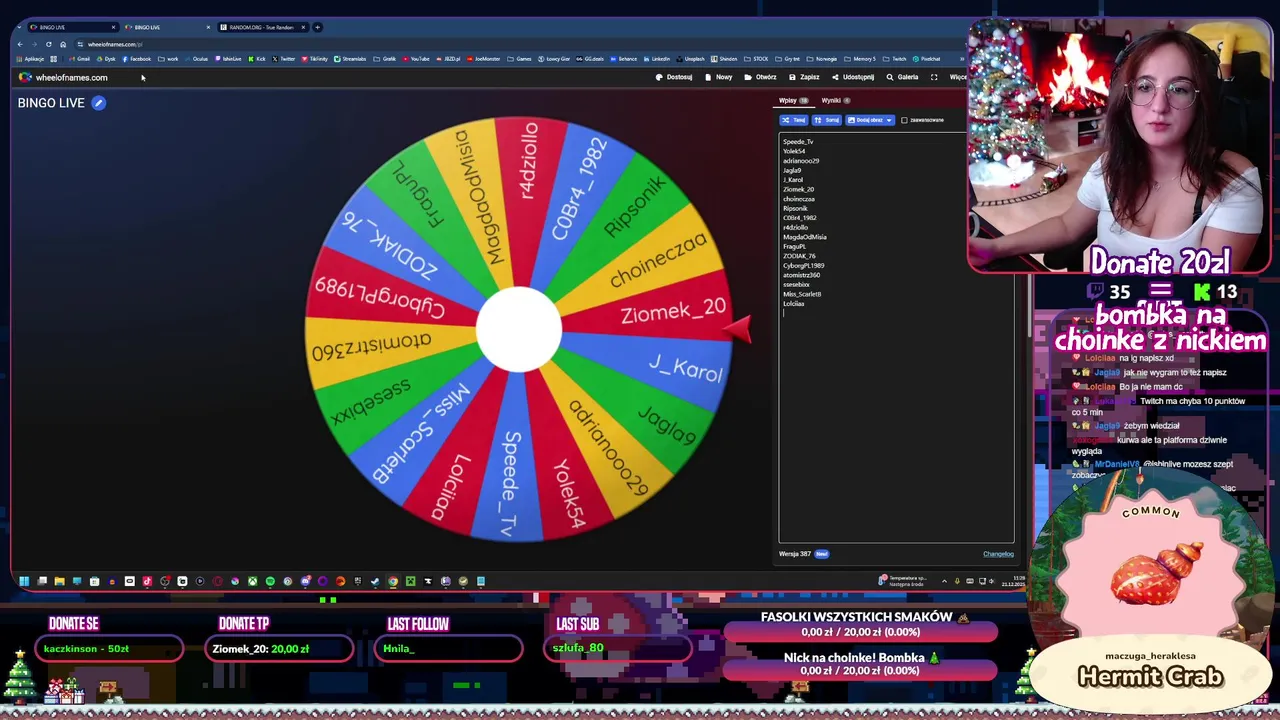Open the Gmail bookmark
This screenshot has height=720, width=1280.
tap(79, 59)
